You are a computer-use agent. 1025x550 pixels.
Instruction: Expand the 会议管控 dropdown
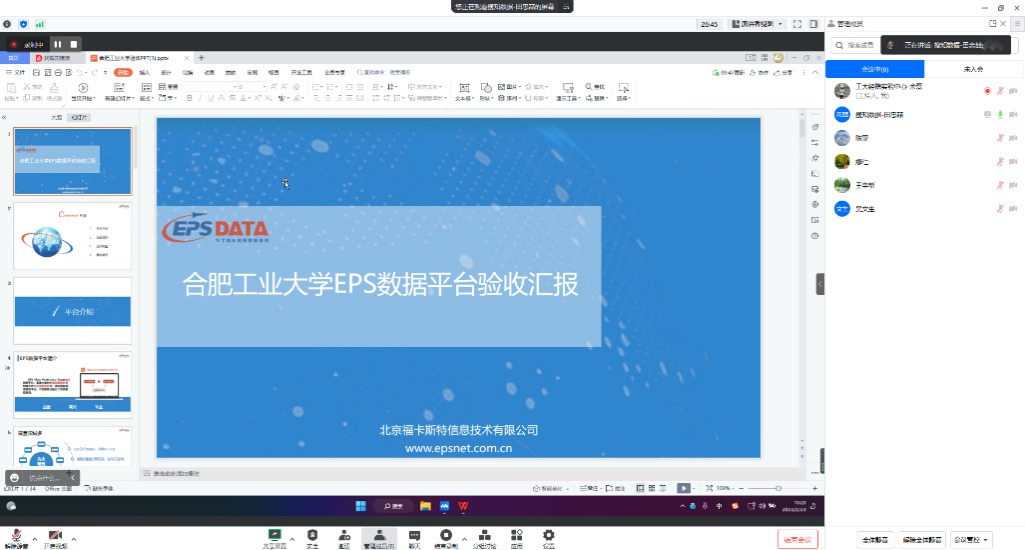[x=972, y=539]
